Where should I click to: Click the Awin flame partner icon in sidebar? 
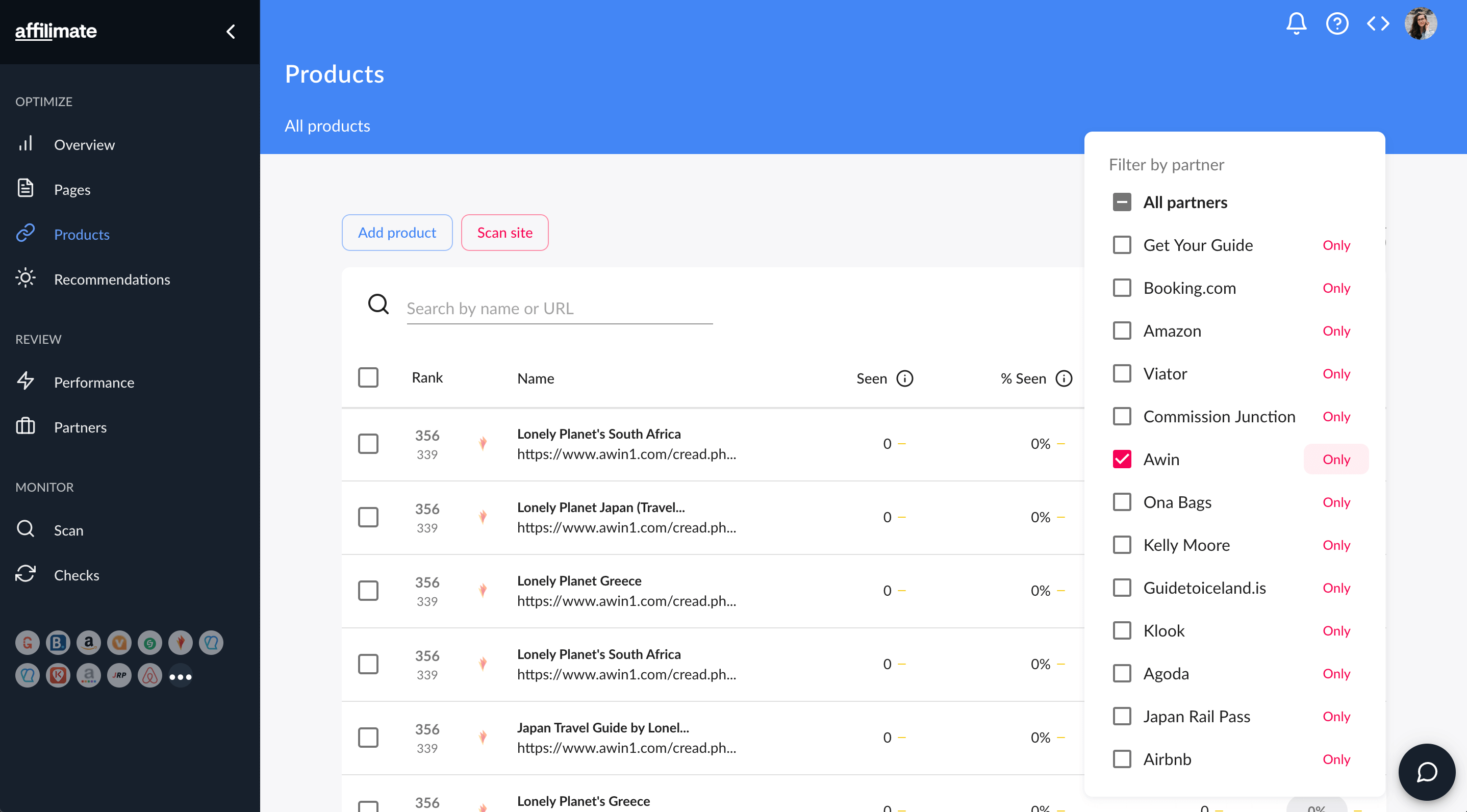pos(181,643)
